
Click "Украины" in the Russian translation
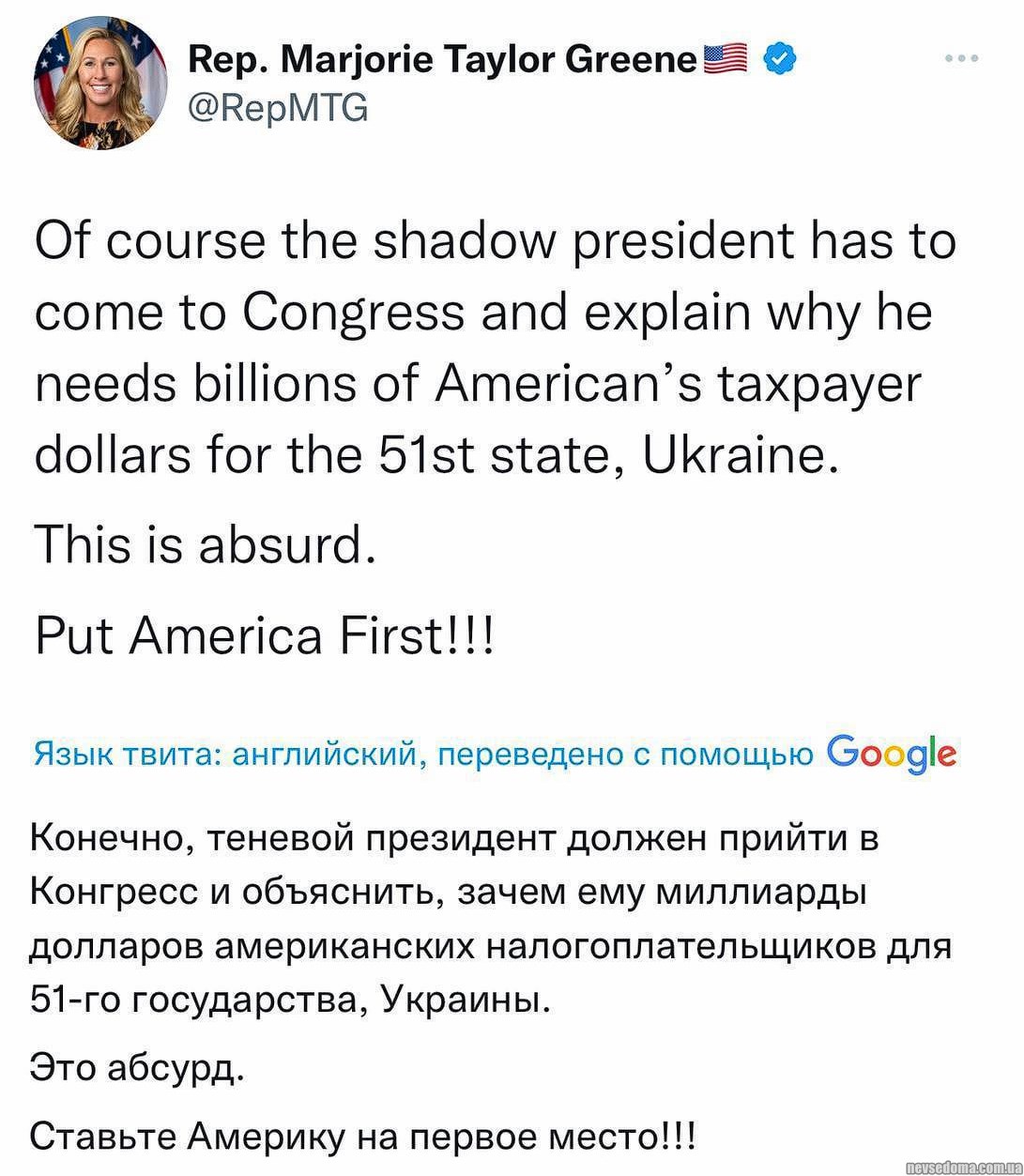click(464, 999)
